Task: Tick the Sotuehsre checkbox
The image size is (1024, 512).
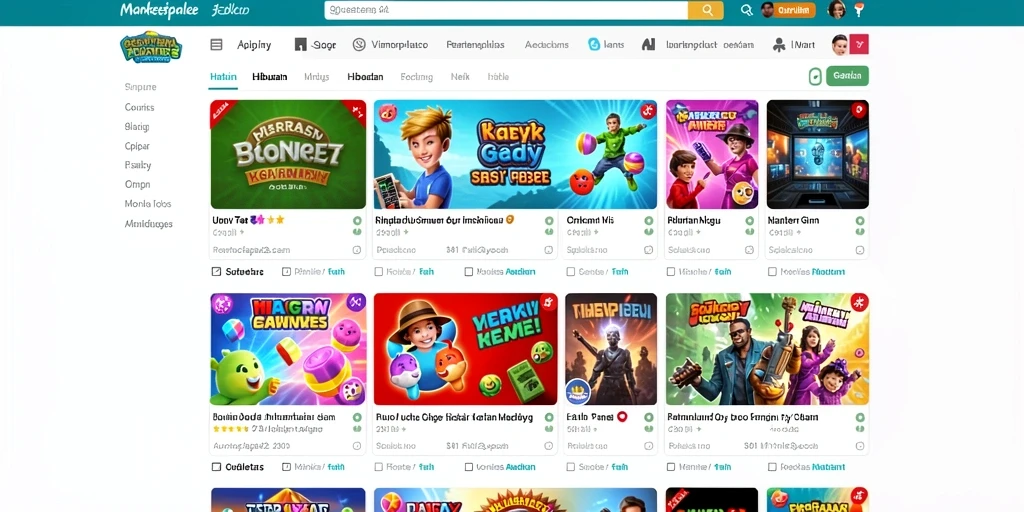Action: tap(216, 272)
